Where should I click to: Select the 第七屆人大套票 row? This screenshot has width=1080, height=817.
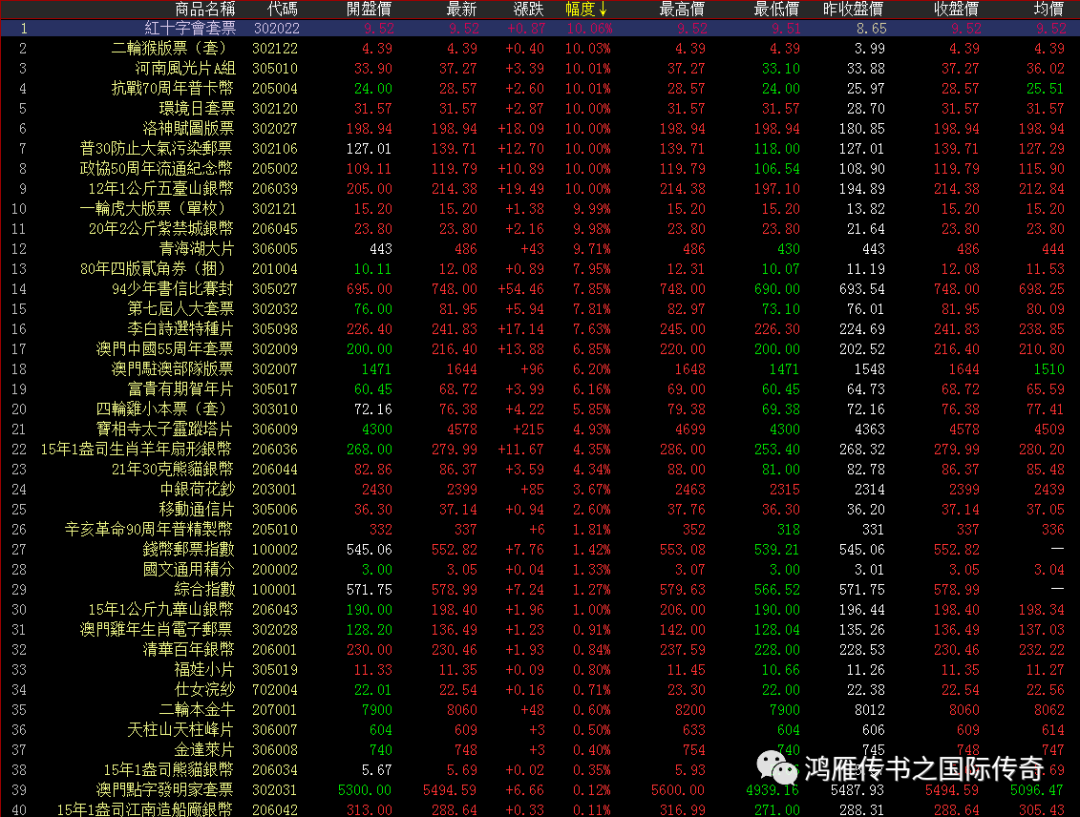click(x=540, y=309)
